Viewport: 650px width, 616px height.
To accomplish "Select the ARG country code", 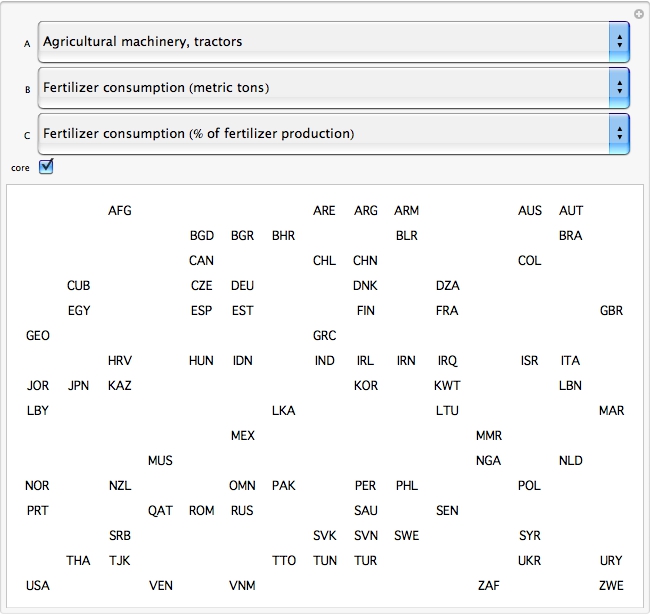I will 366,211.
